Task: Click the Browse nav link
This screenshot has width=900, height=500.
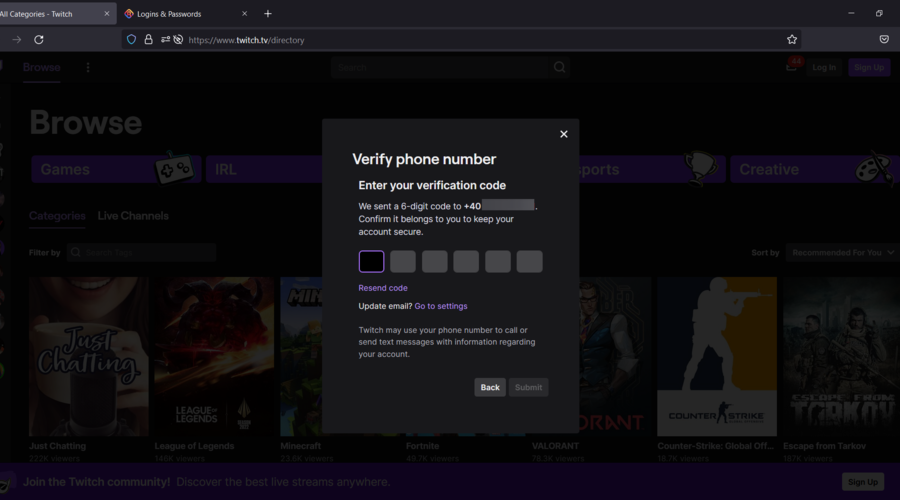Action: tap(41, 67)
